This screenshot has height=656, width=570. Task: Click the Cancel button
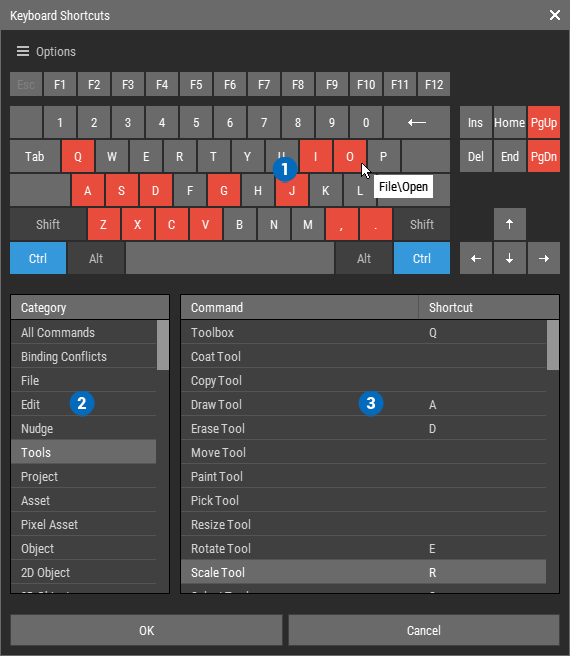click(424, 630)
